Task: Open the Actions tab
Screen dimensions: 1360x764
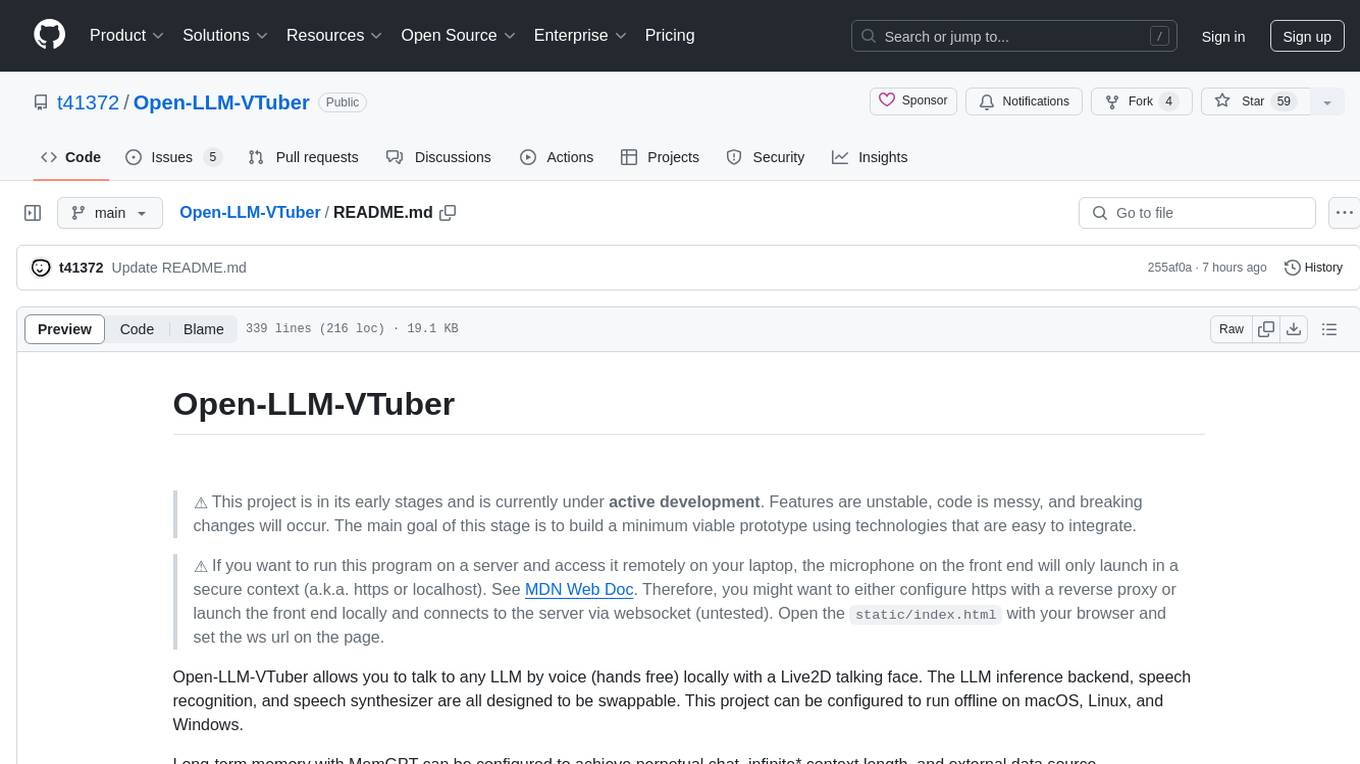Action: (x=557, y=157)
